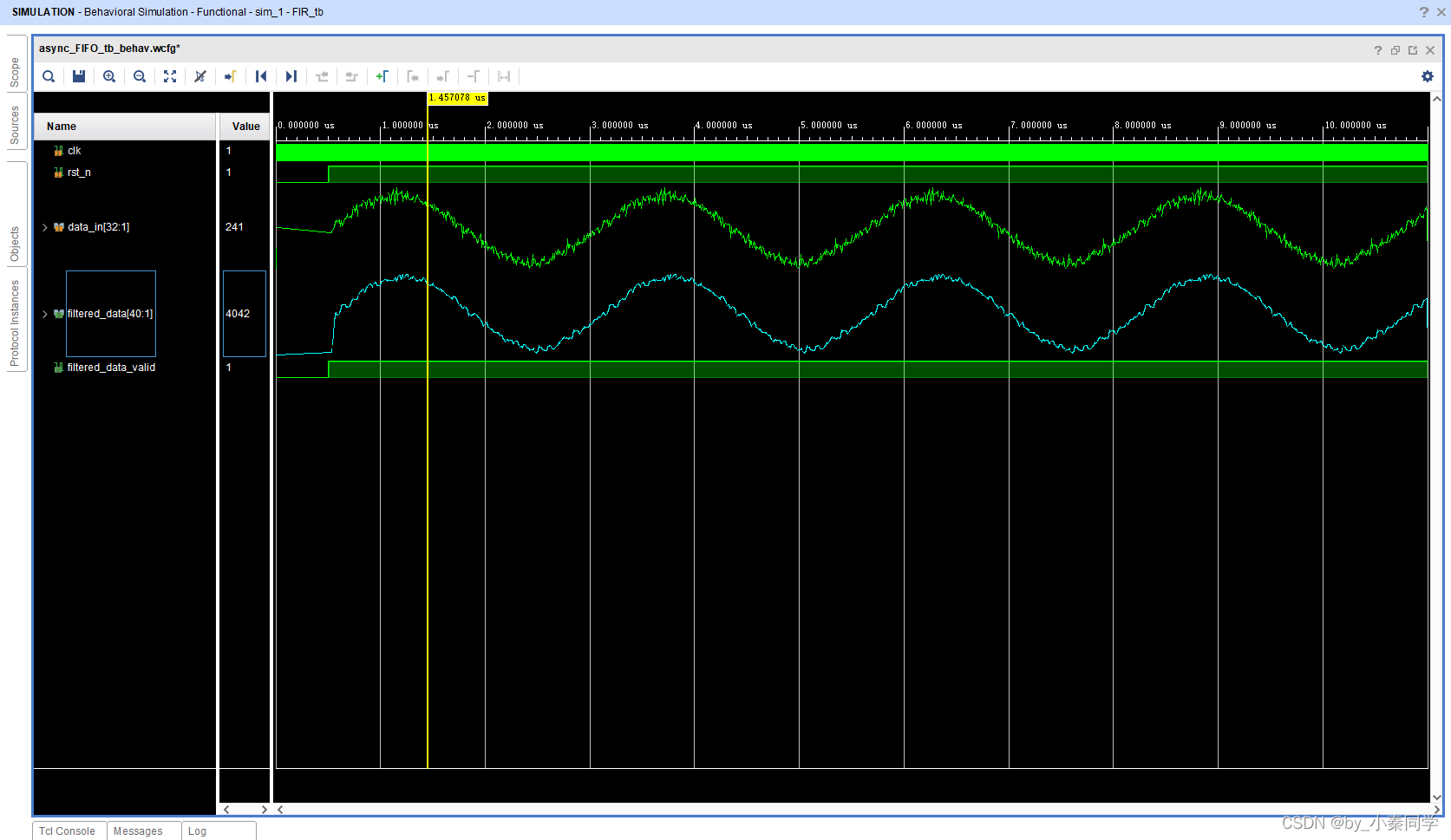Open waveform settings gear
The image size is (1451, 840).
[1428, 76]
